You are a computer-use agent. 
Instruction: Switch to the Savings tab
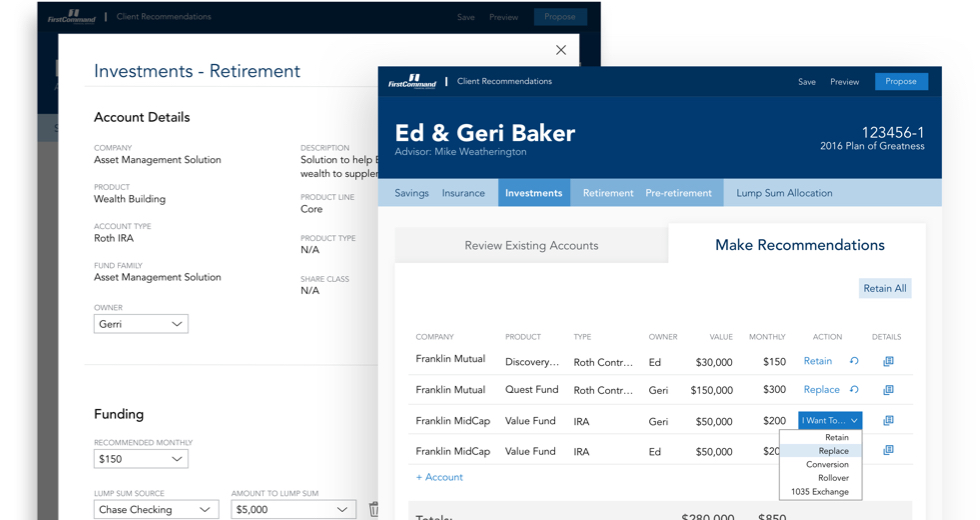tap(411, 193)
